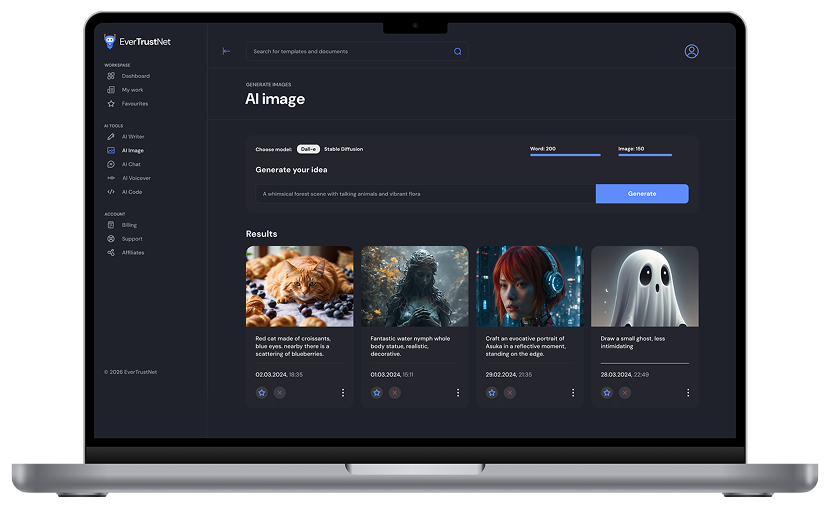Delete the red-haired Asuka portrait result
831x510 pixels.
pos(510,393)
